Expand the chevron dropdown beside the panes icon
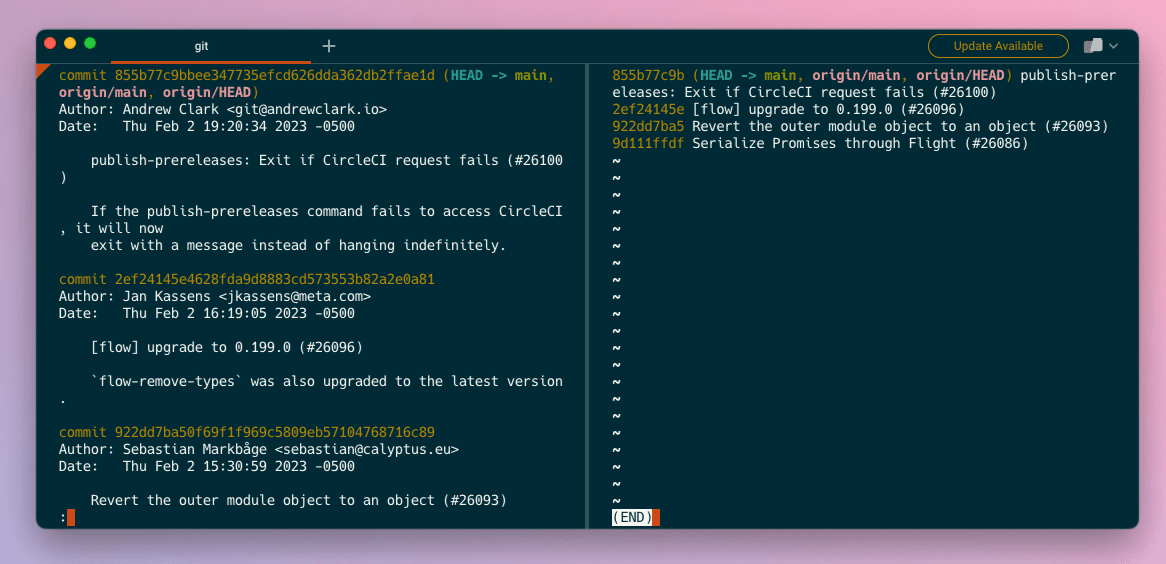This screenshot has height=564, width=1166. pos(1114,46)
